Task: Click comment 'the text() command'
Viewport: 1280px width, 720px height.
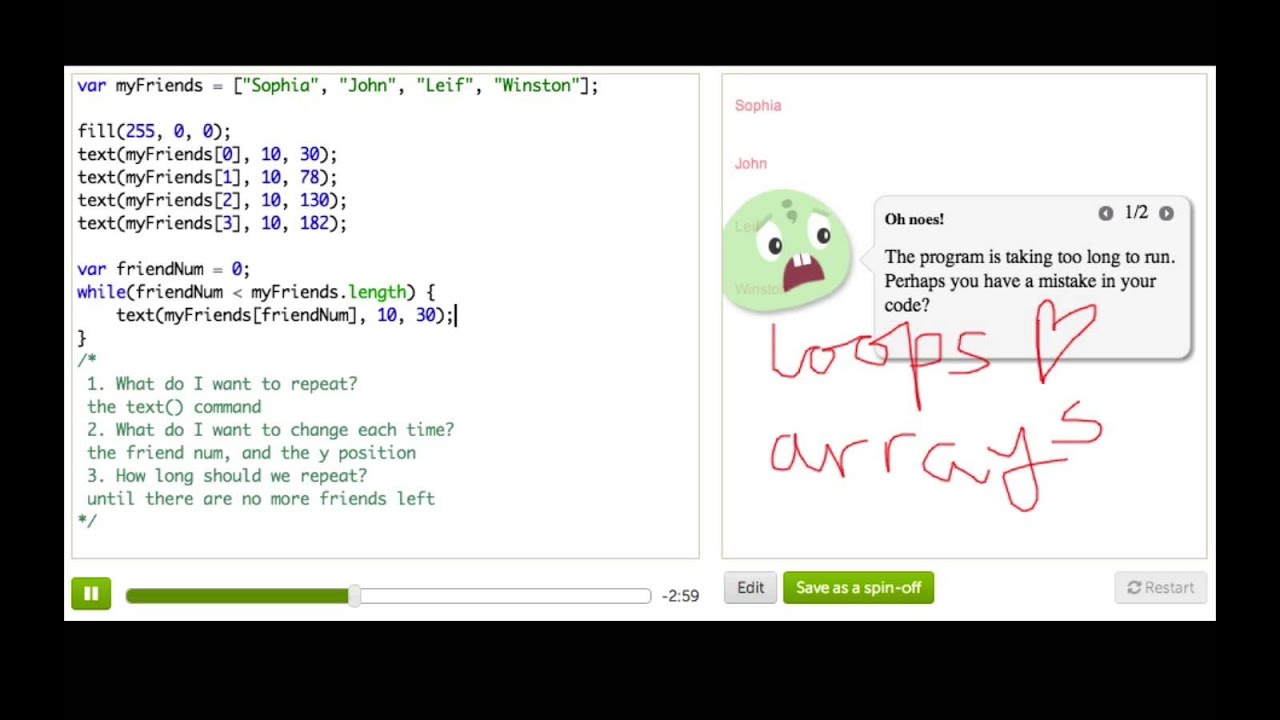Action: click(174, 407)
